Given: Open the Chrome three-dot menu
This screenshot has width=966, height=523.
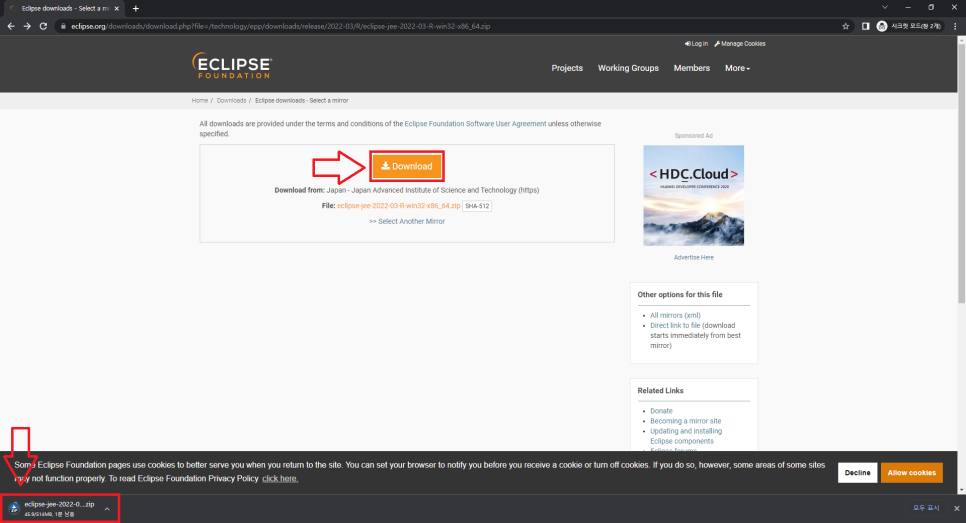Looking at the screenshot, I should coord(955,26).
